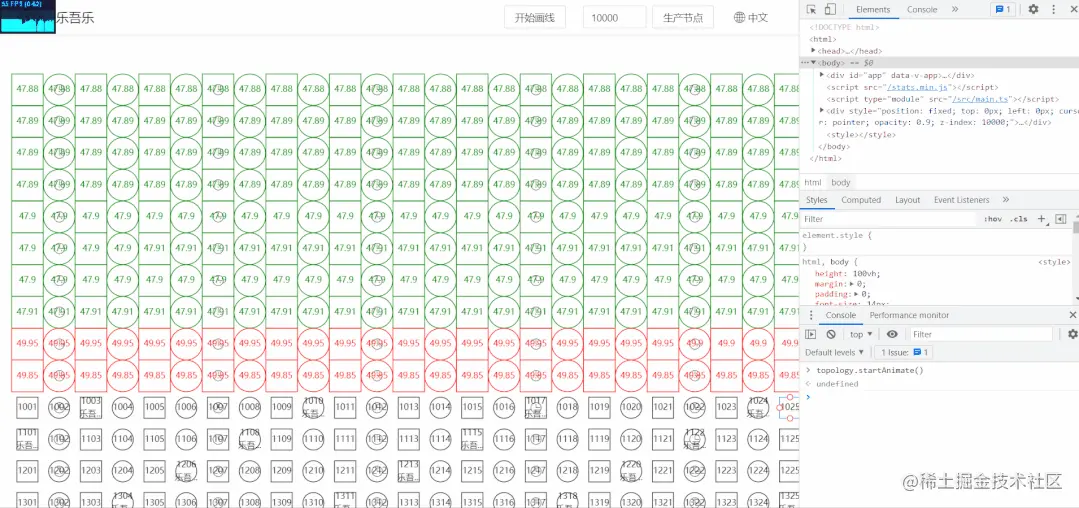Open the issues badge in top bar
Viewport: 1079px width, 508px height.
[1002, 10]
